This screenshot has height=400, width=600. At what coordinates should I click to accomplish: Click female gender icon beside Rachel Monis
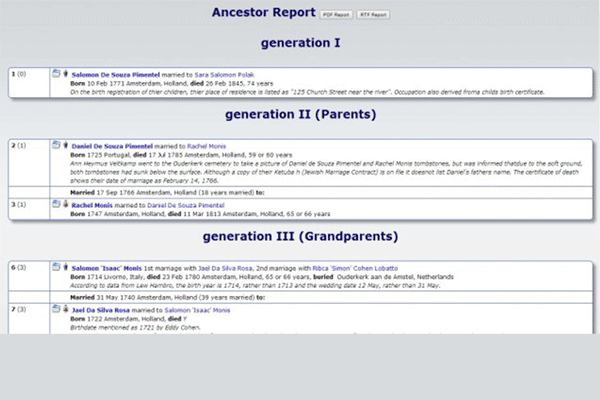point(65,204)
